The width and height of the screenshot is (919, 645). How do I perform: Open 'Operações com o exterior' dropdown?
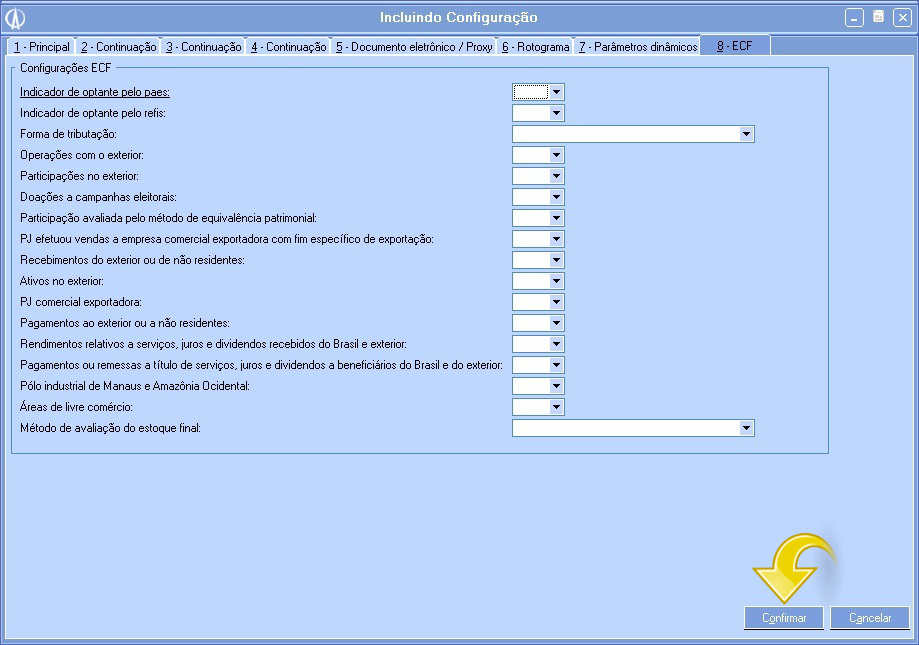pyautogui.click(x=556, y=155)
